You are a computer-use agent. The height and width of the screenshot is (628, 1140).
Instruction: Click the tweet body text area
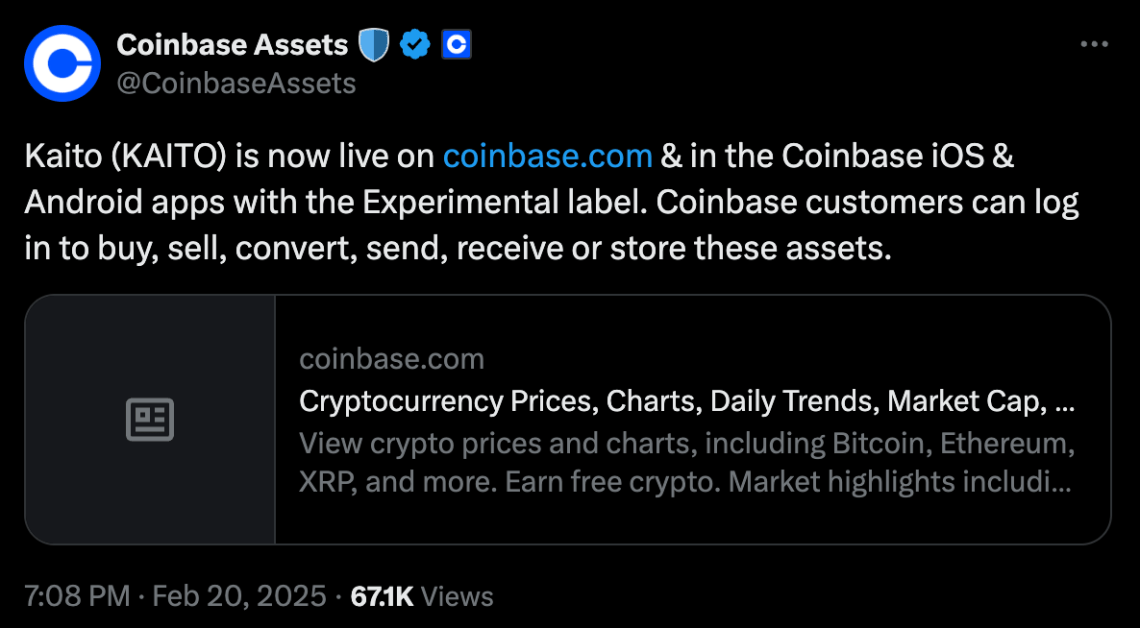coord(550,201)
